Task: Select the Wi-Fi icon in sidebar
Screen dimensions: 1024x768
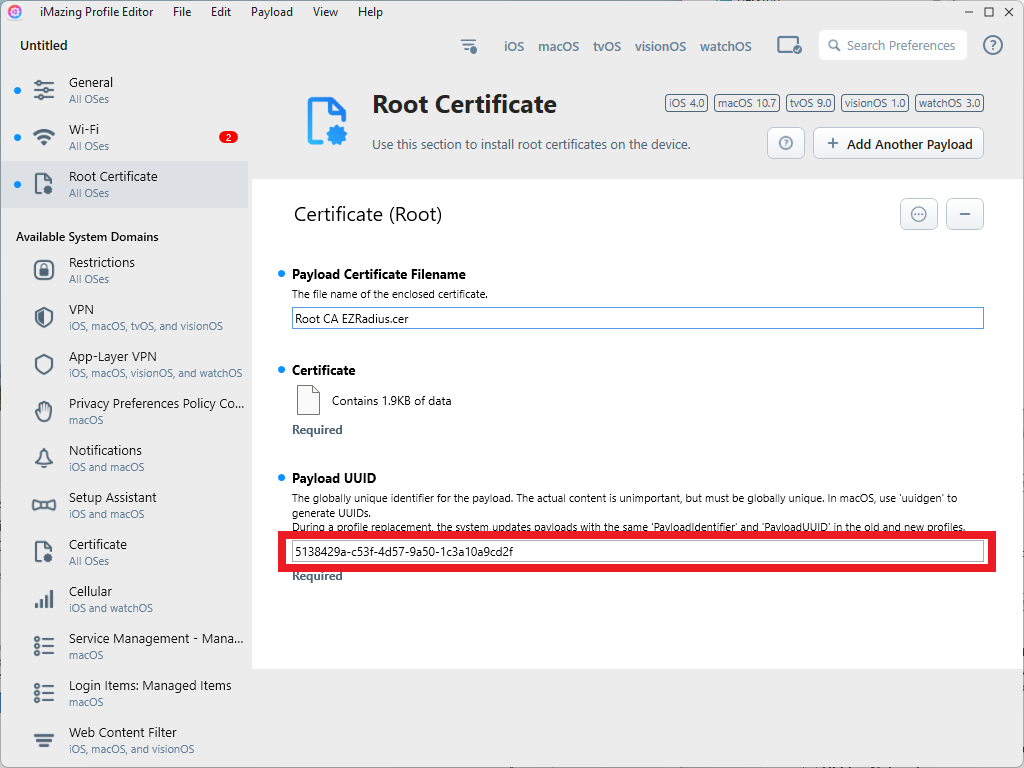Action: click(x=44, y=137)
